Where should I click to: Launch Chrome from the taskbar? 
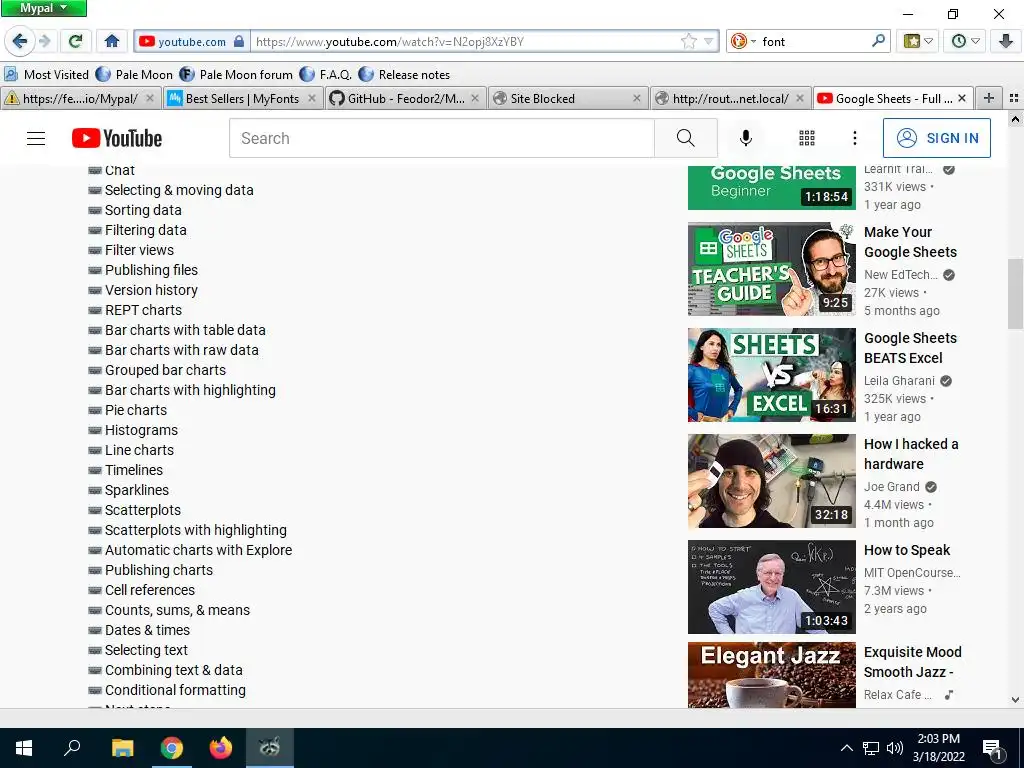[172, 748]
